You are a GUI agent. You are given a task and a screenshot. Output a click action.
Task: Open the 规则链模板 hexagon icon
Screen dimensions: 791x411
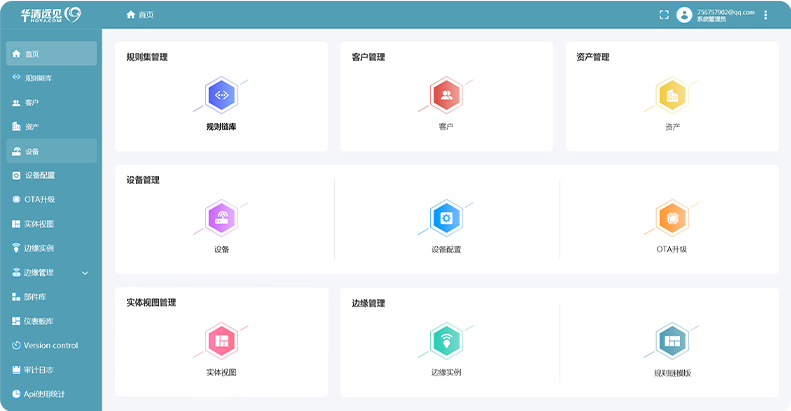[671, 341]
